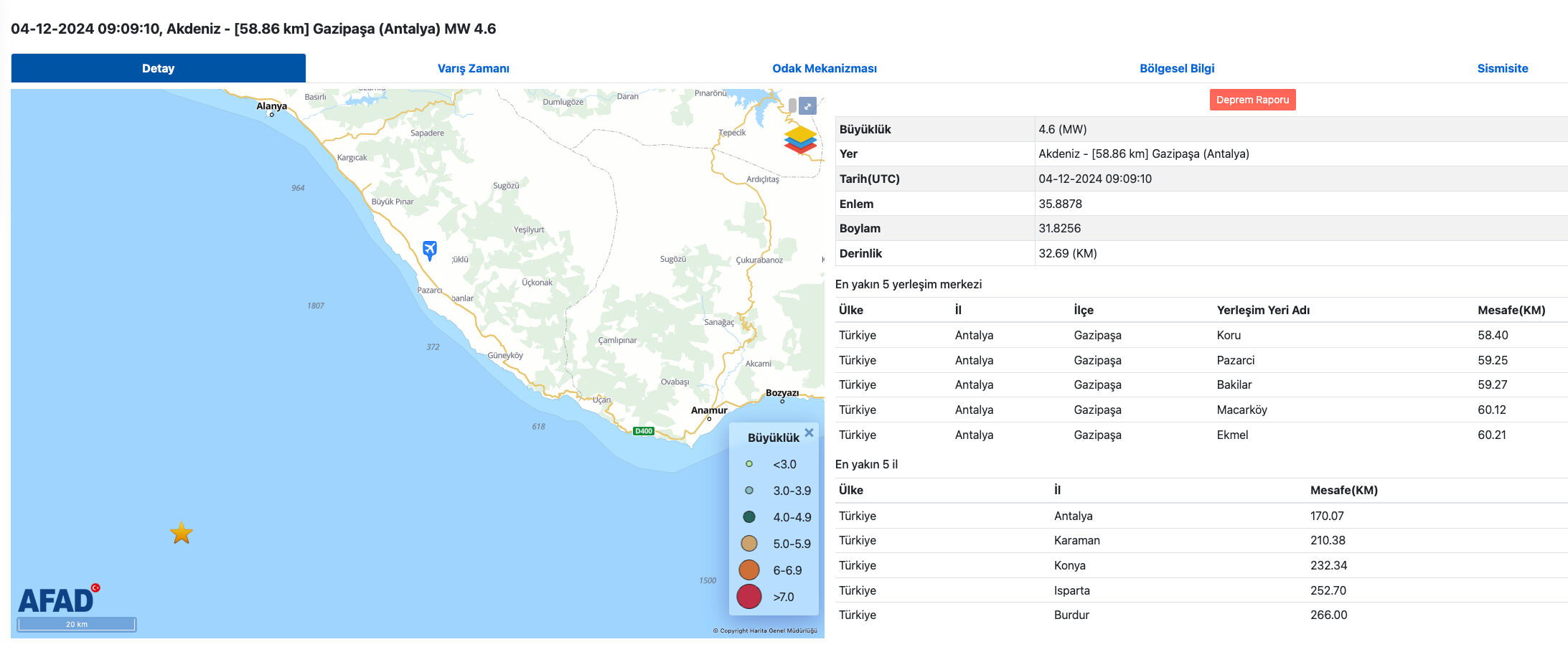Click the red >7.0 magnitude circle in legend
This screenshot has height=647, width=1568.
tap(748, 596)
